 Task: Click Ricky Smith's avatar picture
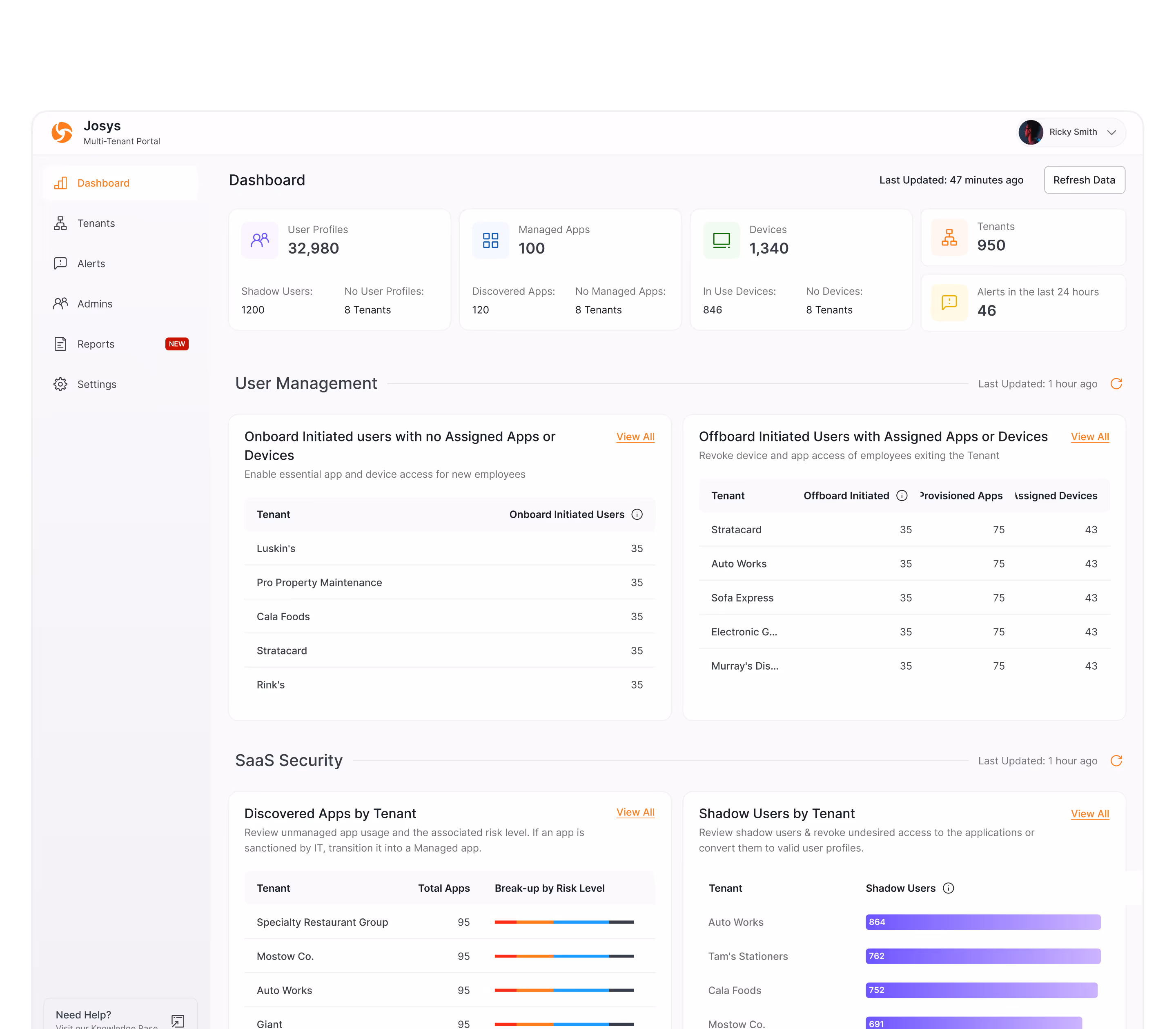[x=1031, y=132]
